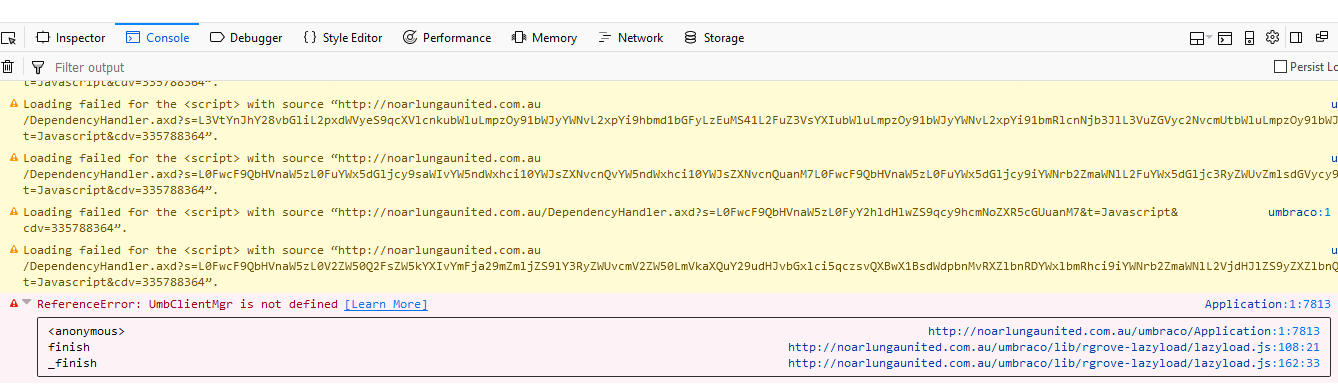The height and width of the screenshot is (384, 1338).
Task: Open developer tools settings gear
Action: click(1272, 37)
